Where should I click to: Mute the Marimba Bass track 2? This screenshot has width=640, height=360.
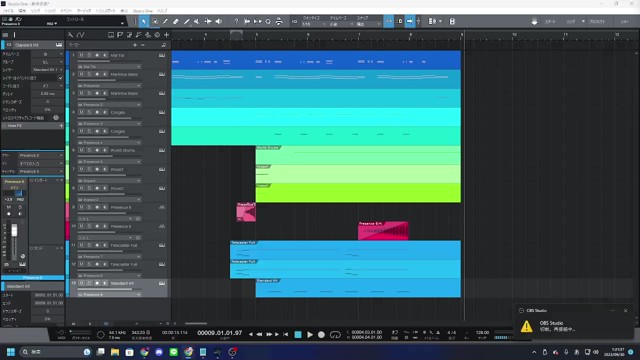pos(81,74)
